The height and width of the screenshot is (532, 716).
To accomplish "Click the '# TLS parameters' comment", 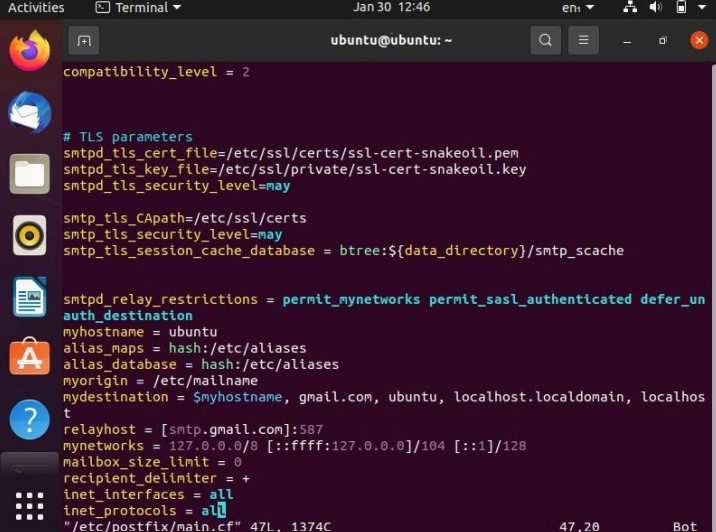I will 128,137.
